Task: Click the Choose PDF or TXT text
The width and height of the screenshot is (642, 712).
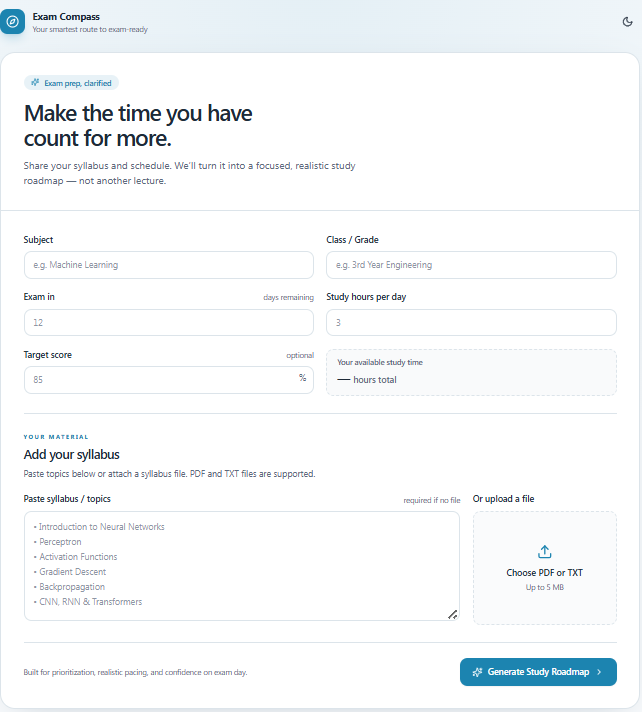Action: 544,573
